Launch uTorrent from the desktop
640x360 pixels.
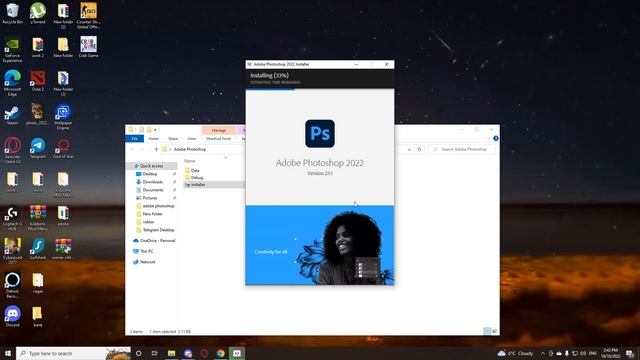click(x=38, y=13)
